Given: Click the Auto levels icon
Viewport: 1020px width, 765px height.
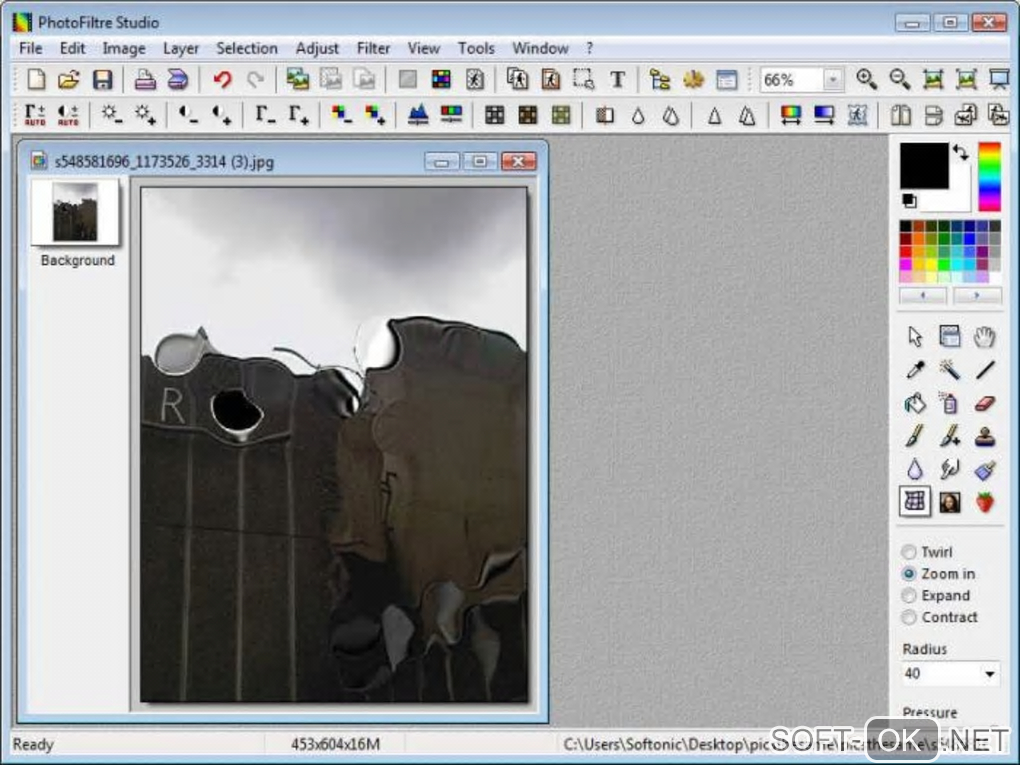Looking at the screenshot, I should 34,115.
